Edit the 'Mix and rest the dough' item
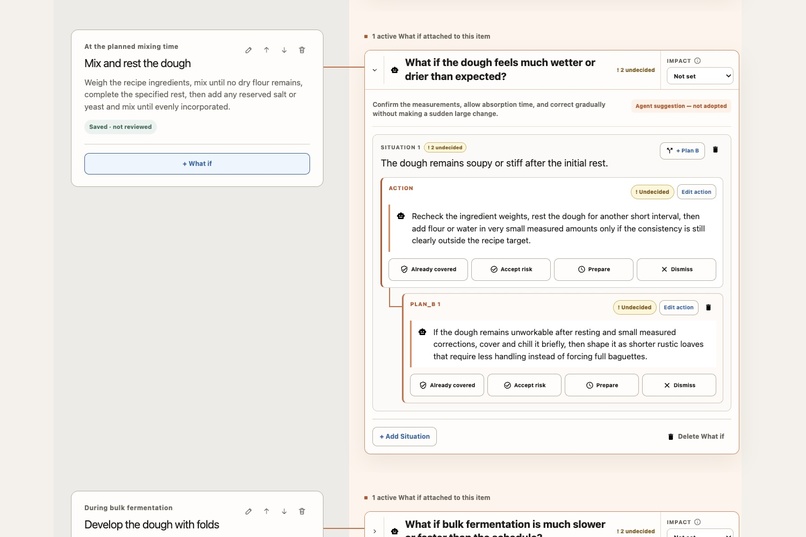 [248, 50]
